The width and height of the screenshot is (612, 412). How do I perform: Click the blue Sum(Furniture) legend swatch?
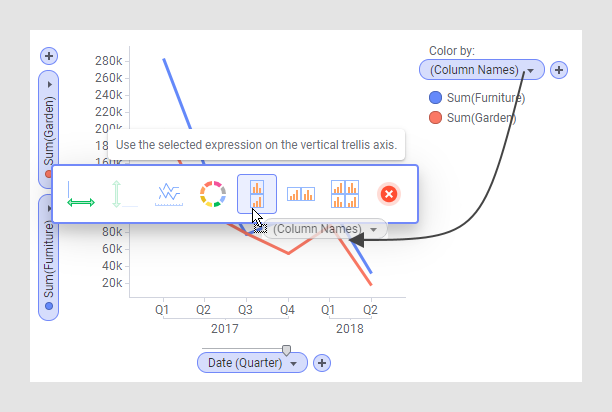pos(435,98)
